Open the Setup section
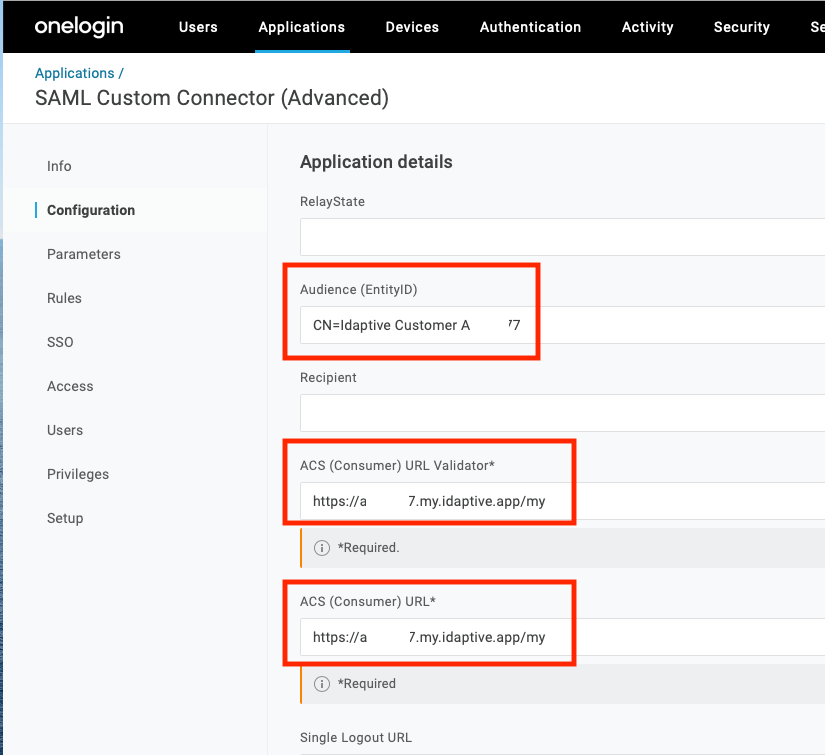 coord(63,518)
